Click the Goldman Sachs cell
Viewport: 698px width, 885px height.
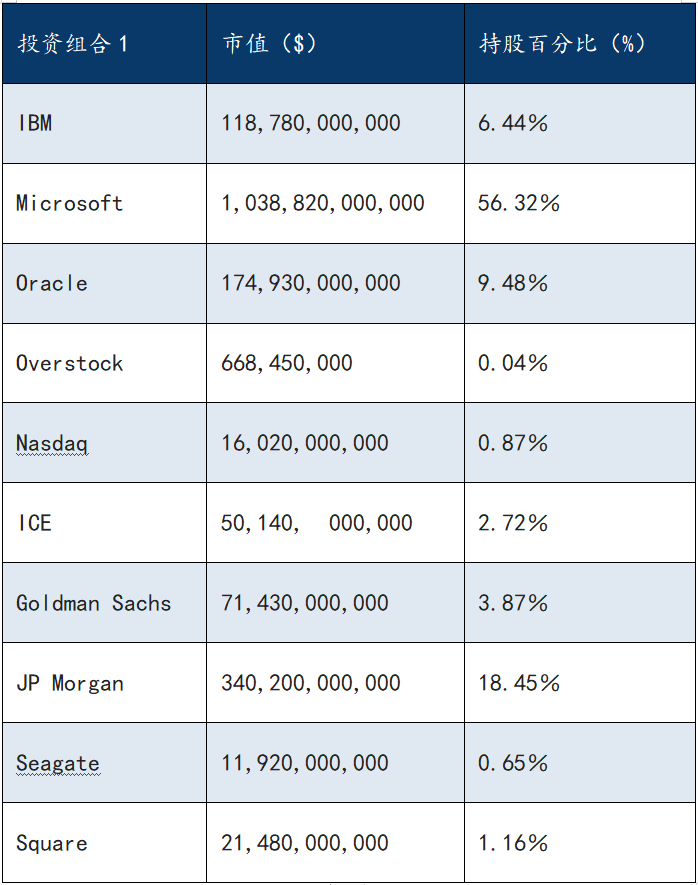94,604
